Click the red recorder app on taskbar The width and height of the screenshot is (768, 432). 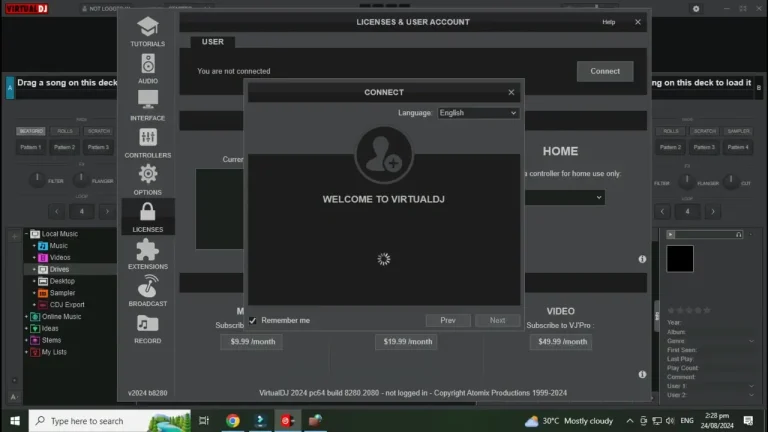(x=288, y=421)
